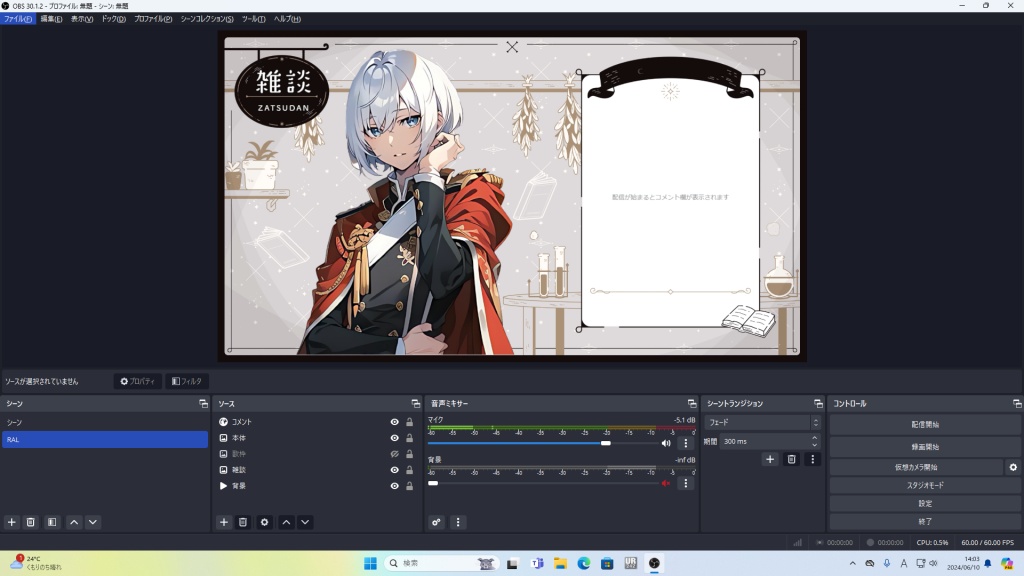Image resolution: width=1024 pixels, height=576 pixels.
Task: Add a new source with plus icon
Action: (224, 522)
